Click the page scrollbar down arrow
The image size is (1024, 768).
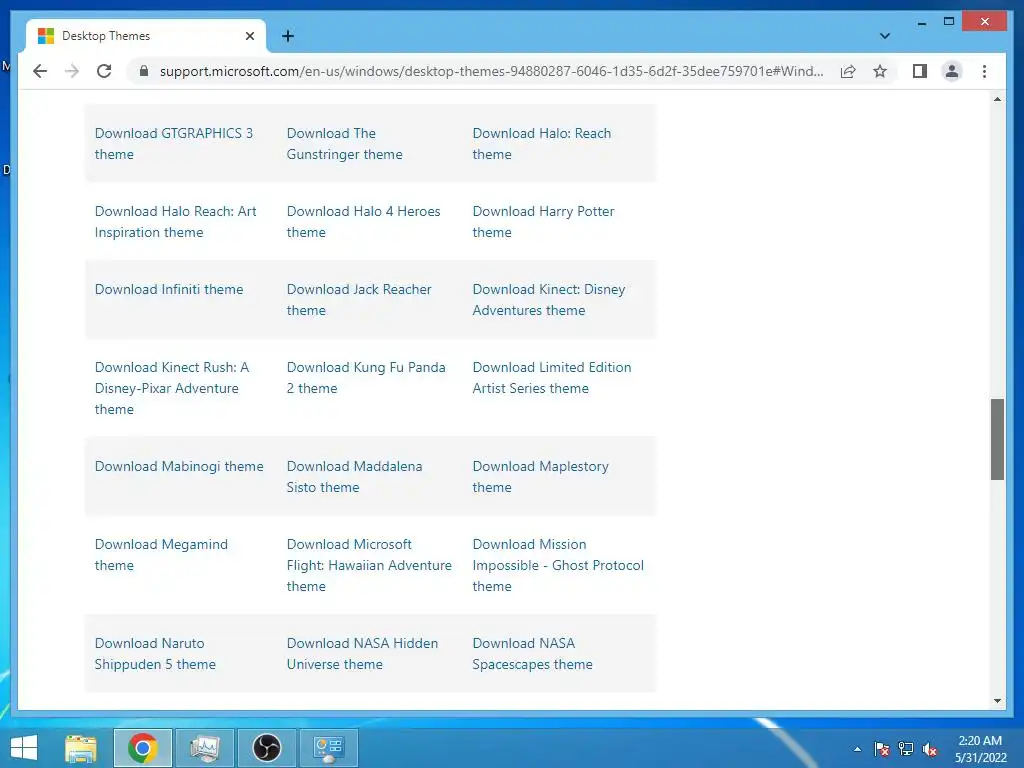point(997,701)
